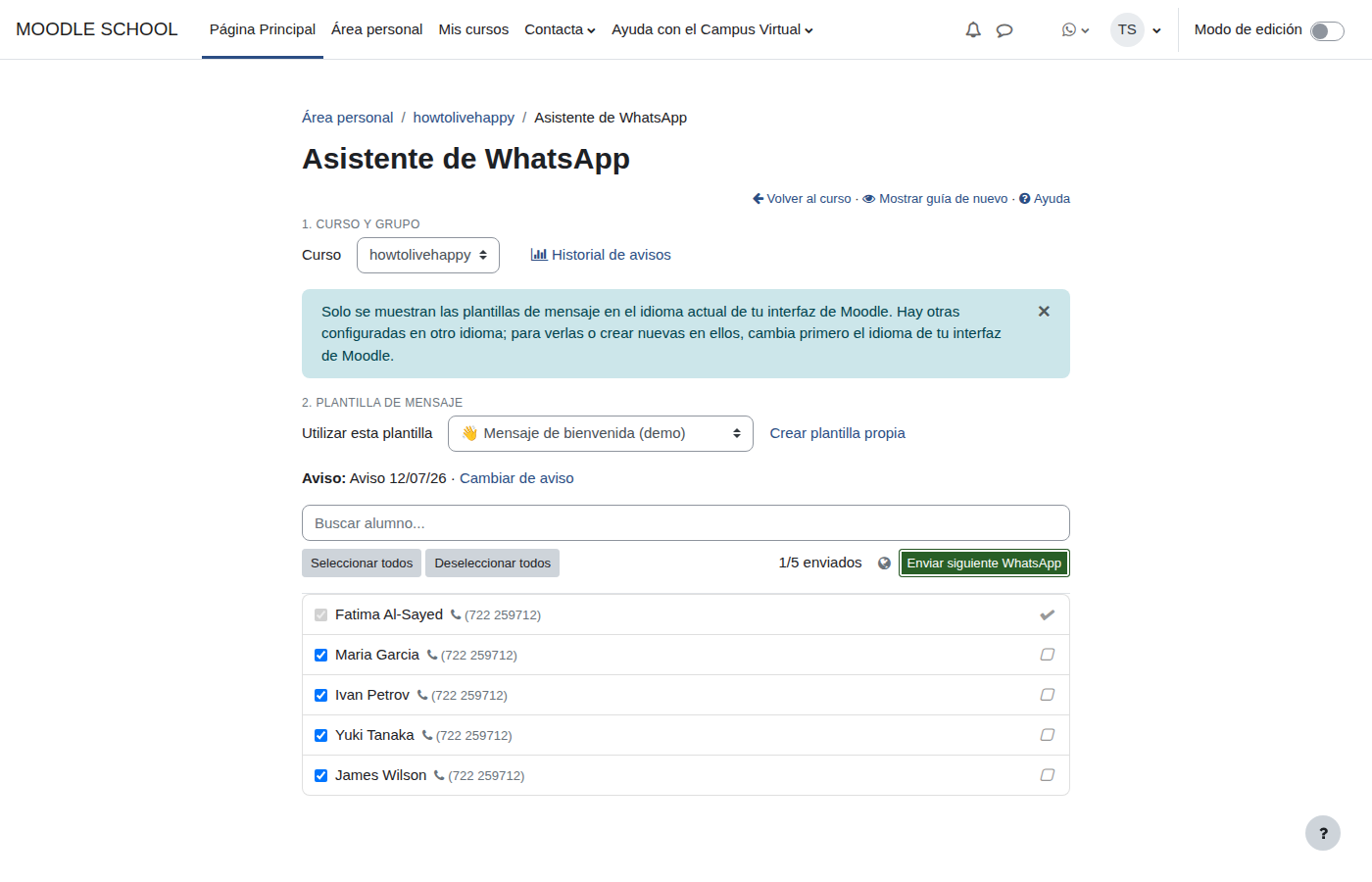
Task: Click the sent checkmark on Fatima Al-Sayed row
Action: 1047,614
